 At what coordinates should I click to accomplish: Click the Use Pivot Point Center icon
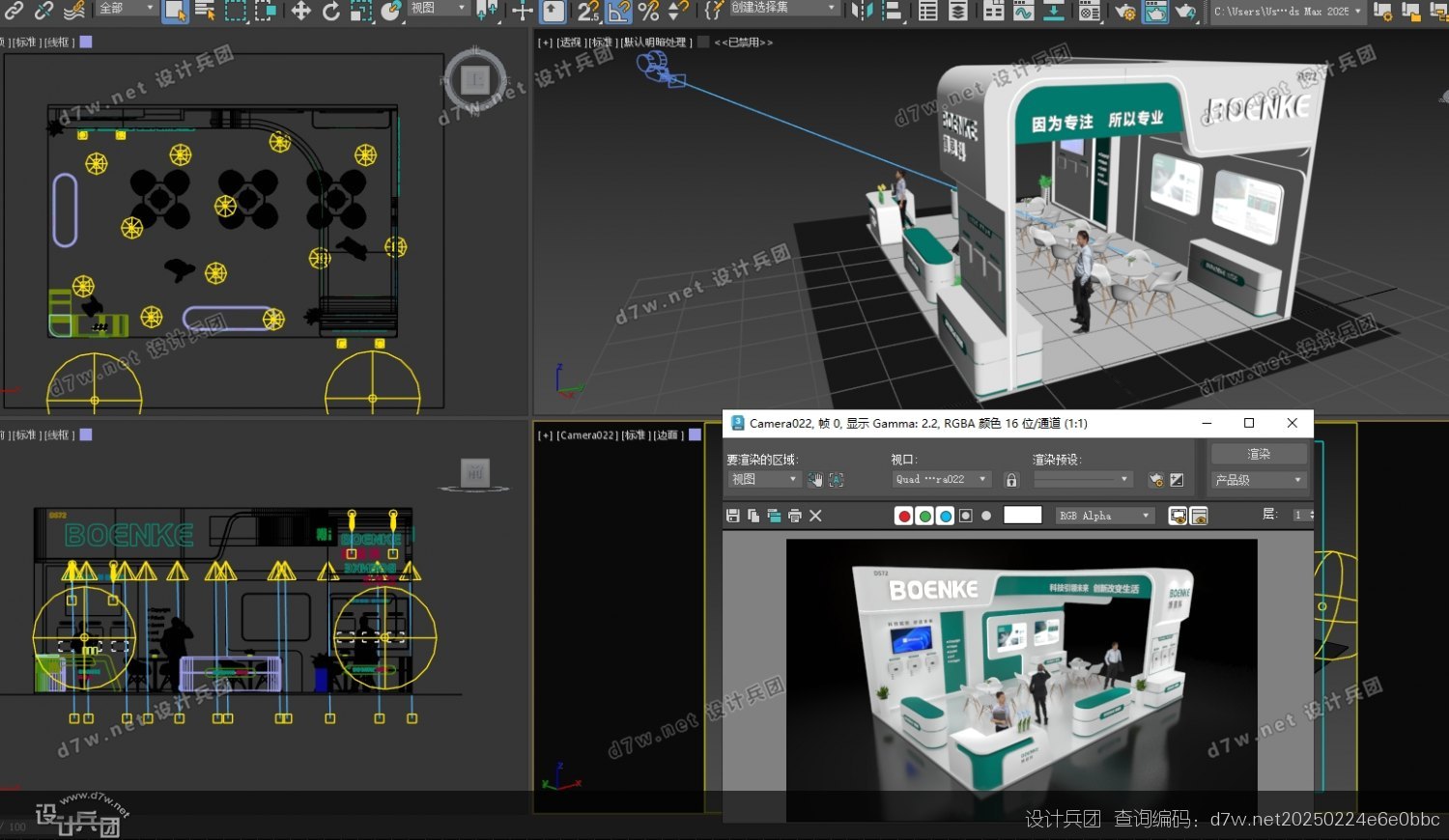[488, 11]
